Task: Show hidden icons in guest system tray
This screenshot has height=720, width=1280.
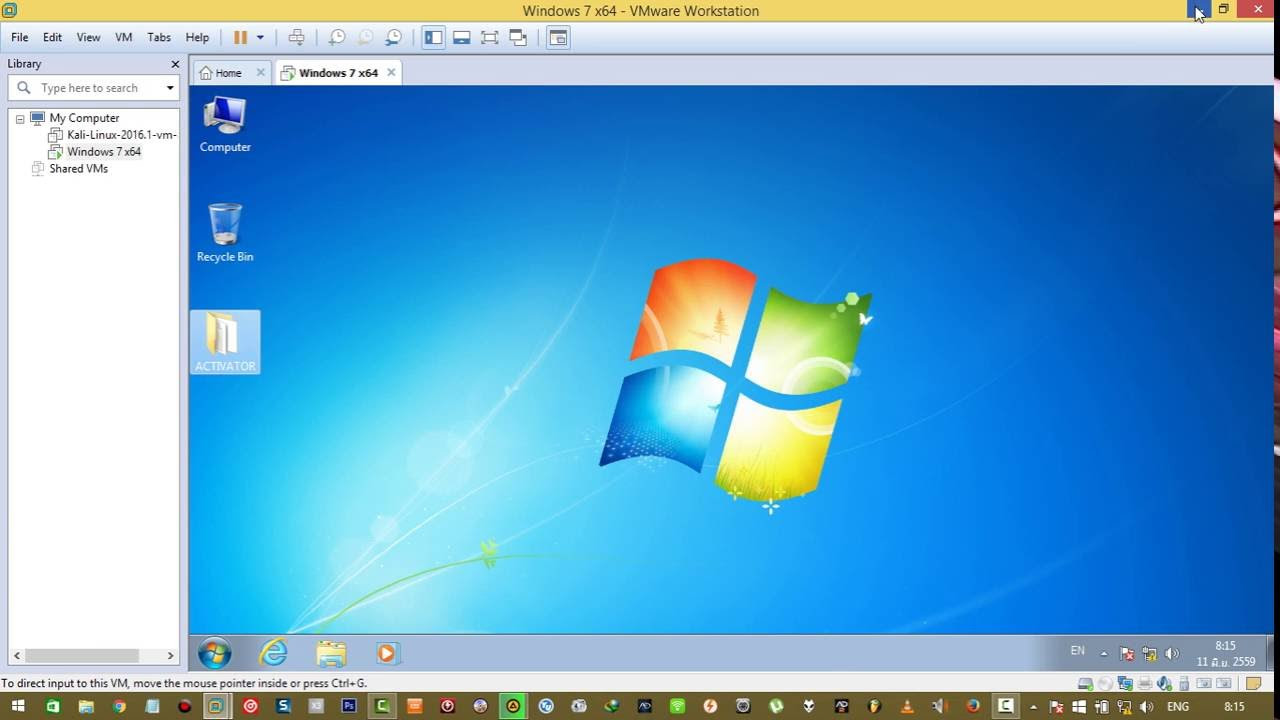Action: click(x=1104, y=654)
